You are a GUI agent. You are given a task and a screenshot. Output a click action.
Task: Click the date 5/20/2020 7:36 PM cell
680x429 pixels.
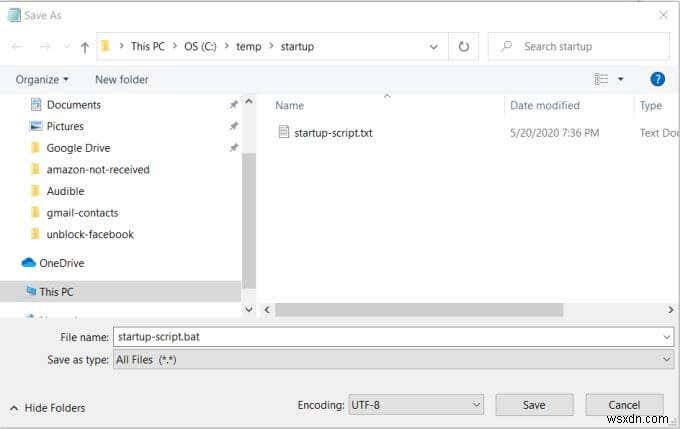[554, 133]
